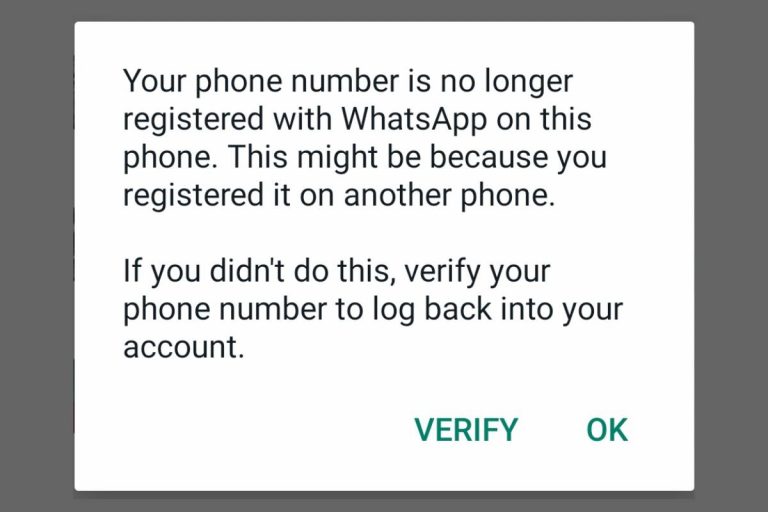
Task: Click white space between VERIFY and OK
Action: pos(552,430)
